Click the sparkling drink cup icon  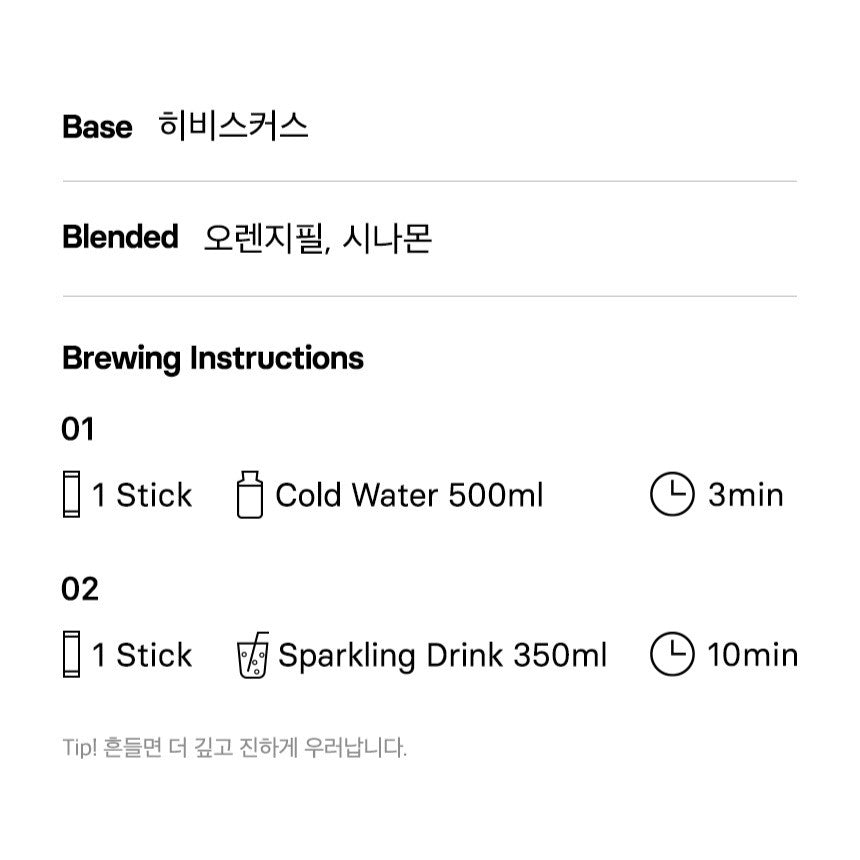pos(253,655)
